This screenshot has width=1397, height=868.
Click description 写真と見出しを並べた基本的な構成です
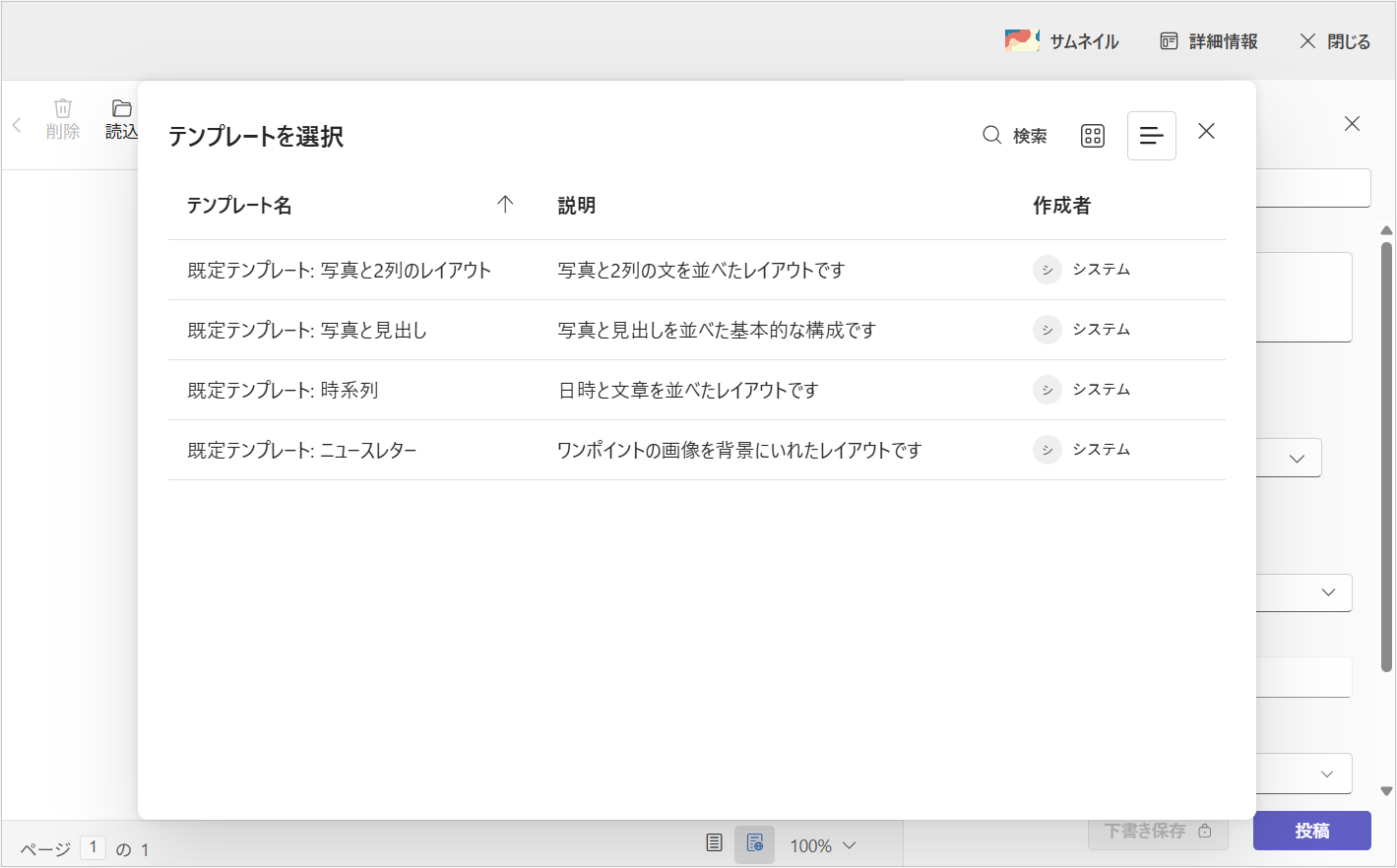pos(717,330)
